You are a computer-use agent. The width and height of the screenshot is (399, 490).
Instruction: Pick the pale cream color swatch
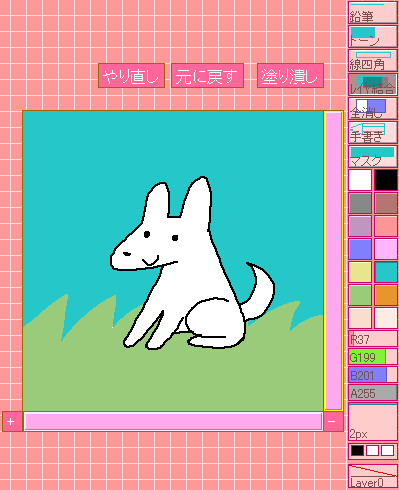pos(386,318)
